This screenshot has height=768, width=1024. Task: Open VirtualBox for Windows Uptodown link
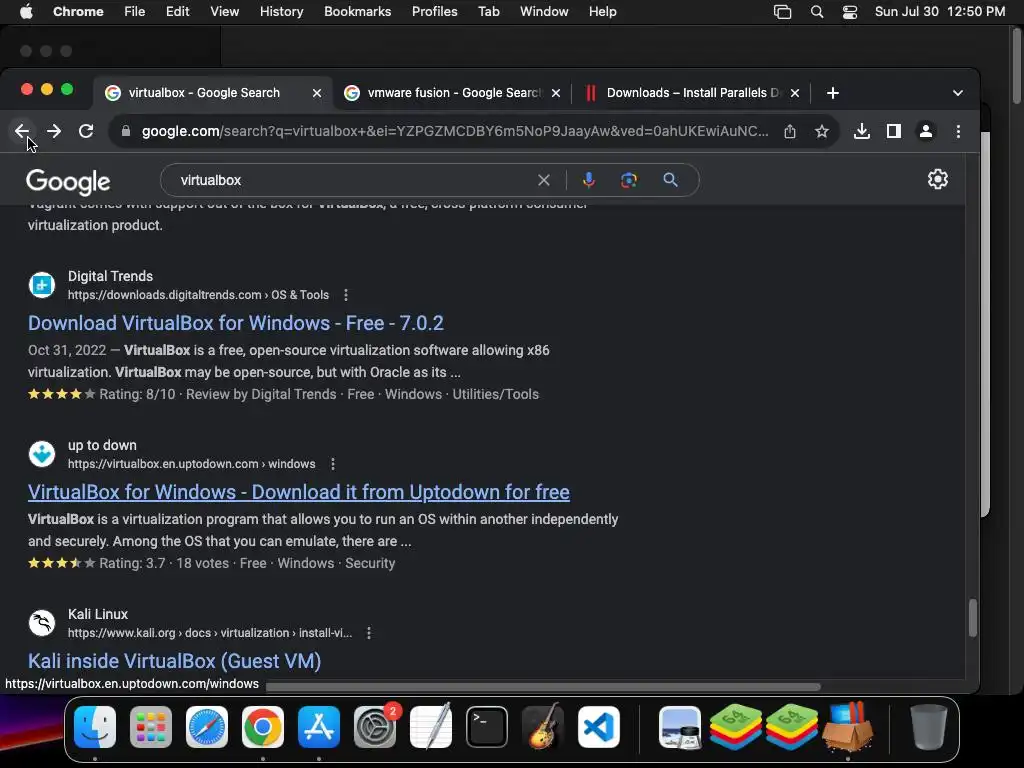pos(298,492)
